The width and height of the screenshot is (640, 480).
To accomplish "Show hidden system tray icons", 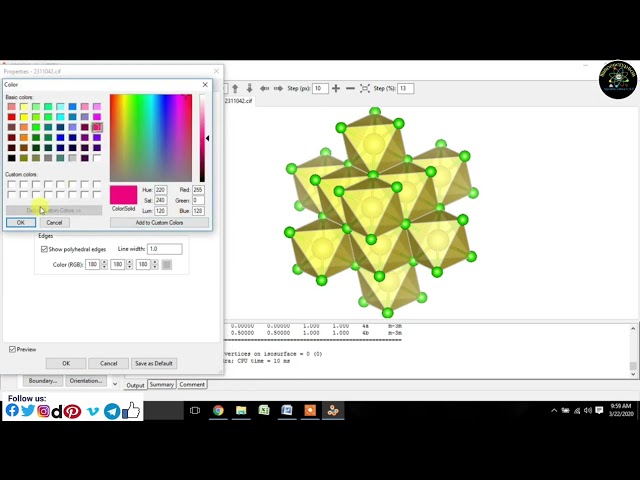I will [x=554, y=411].
